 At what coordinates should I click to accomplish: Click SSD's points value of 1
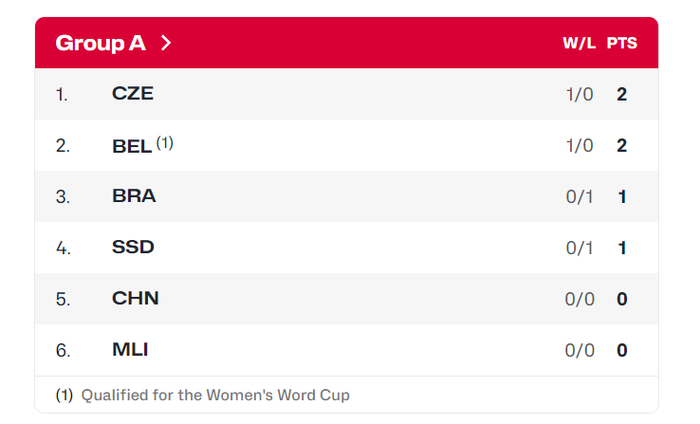622,248
